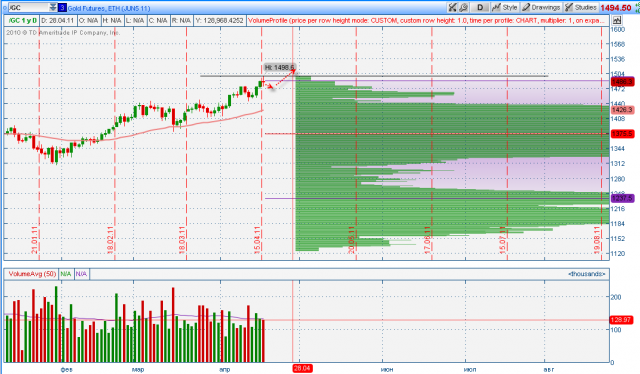Viewport: 640px width, 374px height.
Task: Expand the /GC symbol dropdown arrow
Action: pyautogui.click(x=53, y=8)
